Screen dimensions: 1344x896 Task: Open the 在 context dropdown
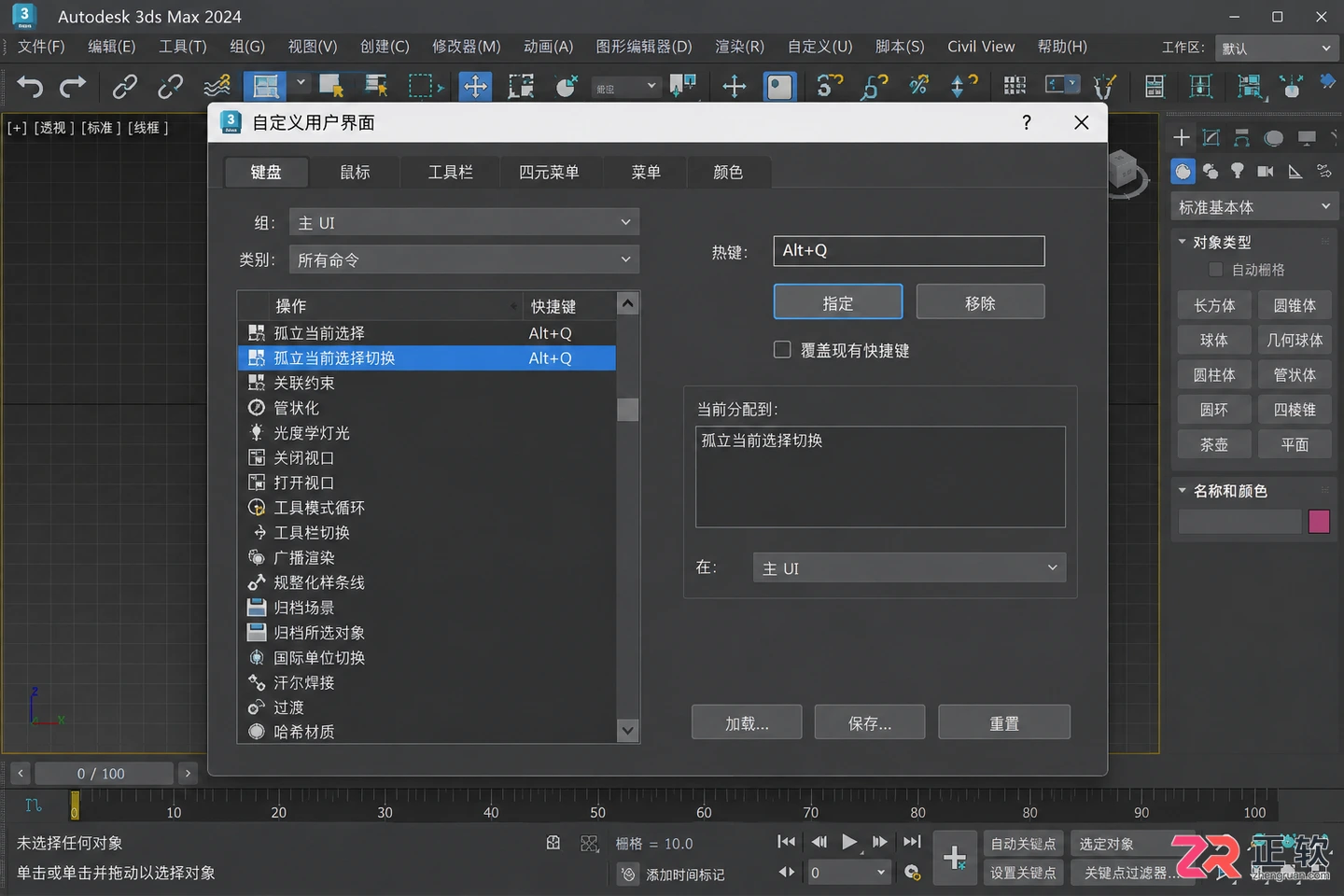click(909, 567)
